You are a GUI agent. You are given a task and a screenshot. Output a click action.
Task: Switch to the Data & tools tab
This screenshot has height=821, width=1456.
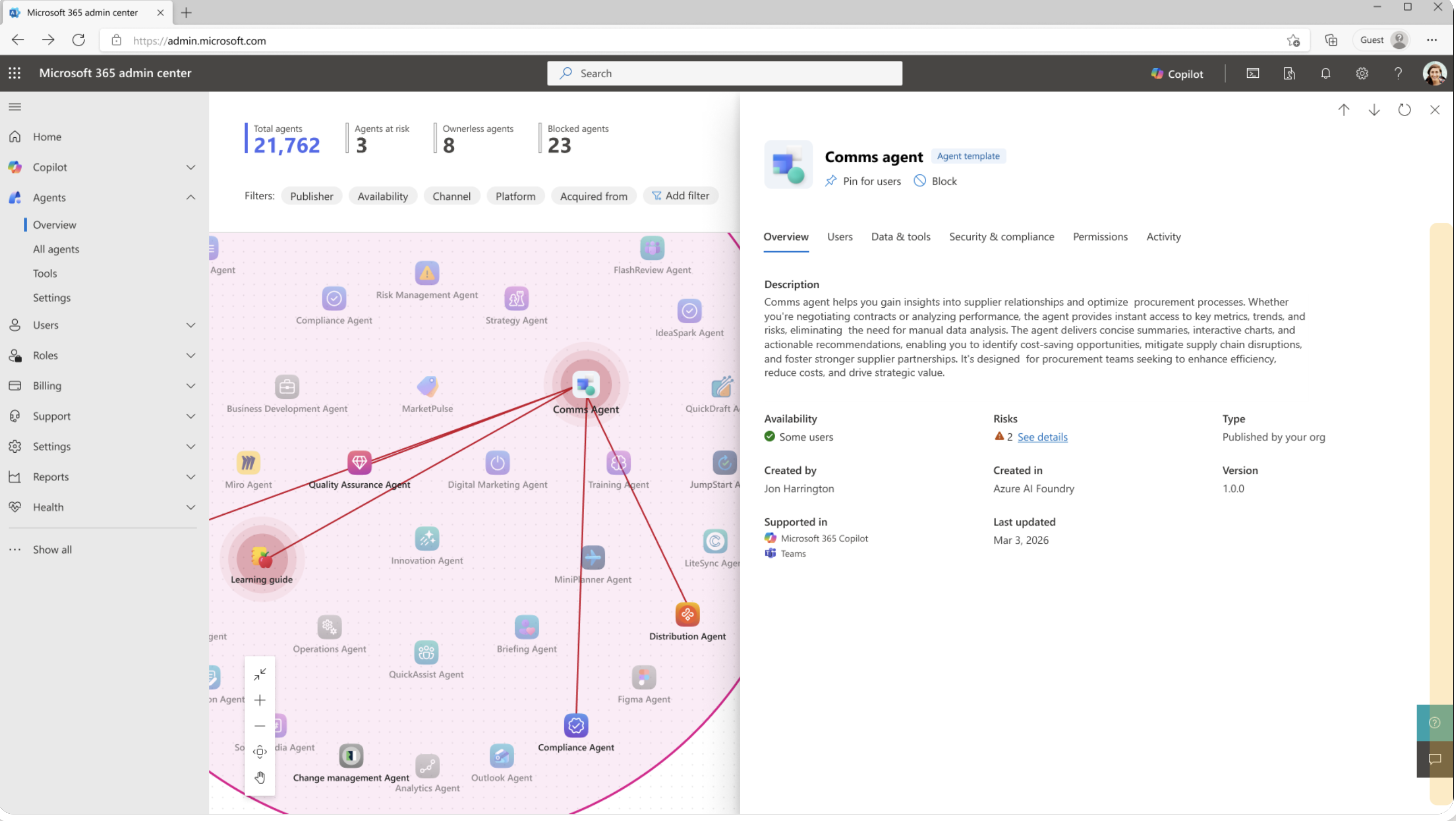pos(900,237)
